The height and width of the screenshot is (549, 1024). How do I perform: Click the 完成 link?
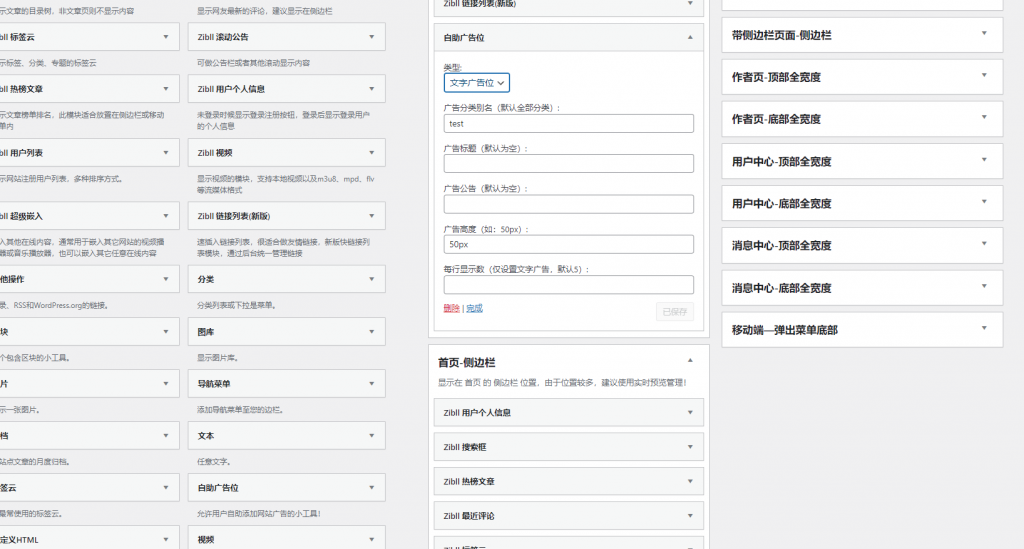tap(474, 309)
